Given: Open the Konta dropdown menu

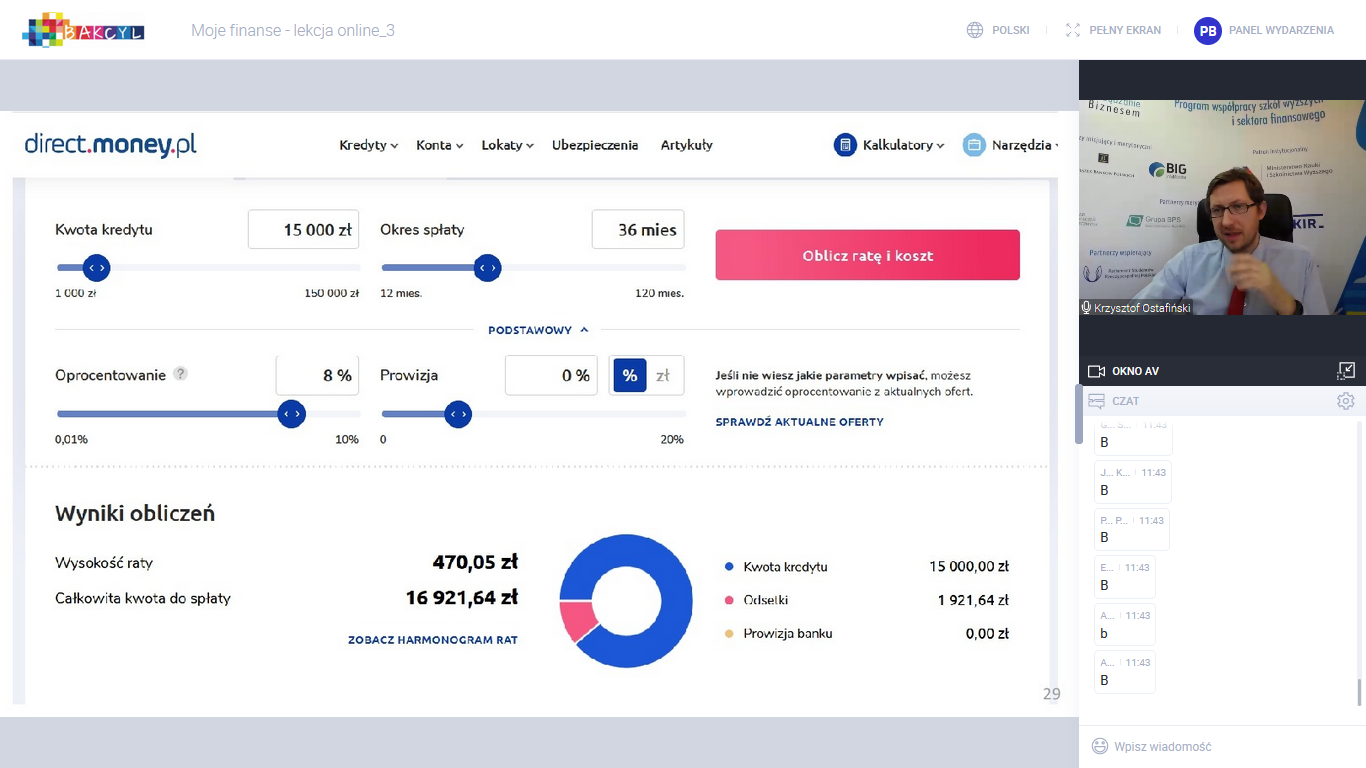Looking at the screenshot, I should pos(439,145).
